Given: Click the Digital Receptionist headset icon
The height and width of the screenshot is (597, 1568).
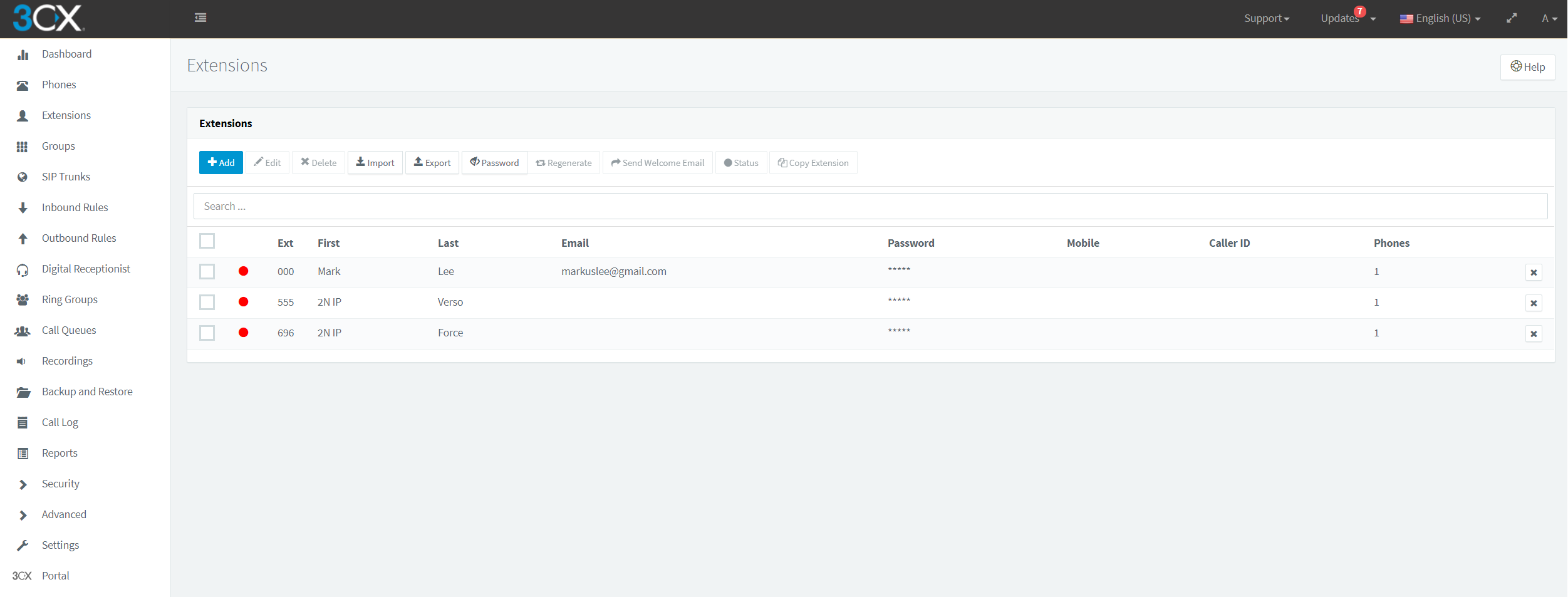Looking at the screenshot, I should click(x=23, y=270).
